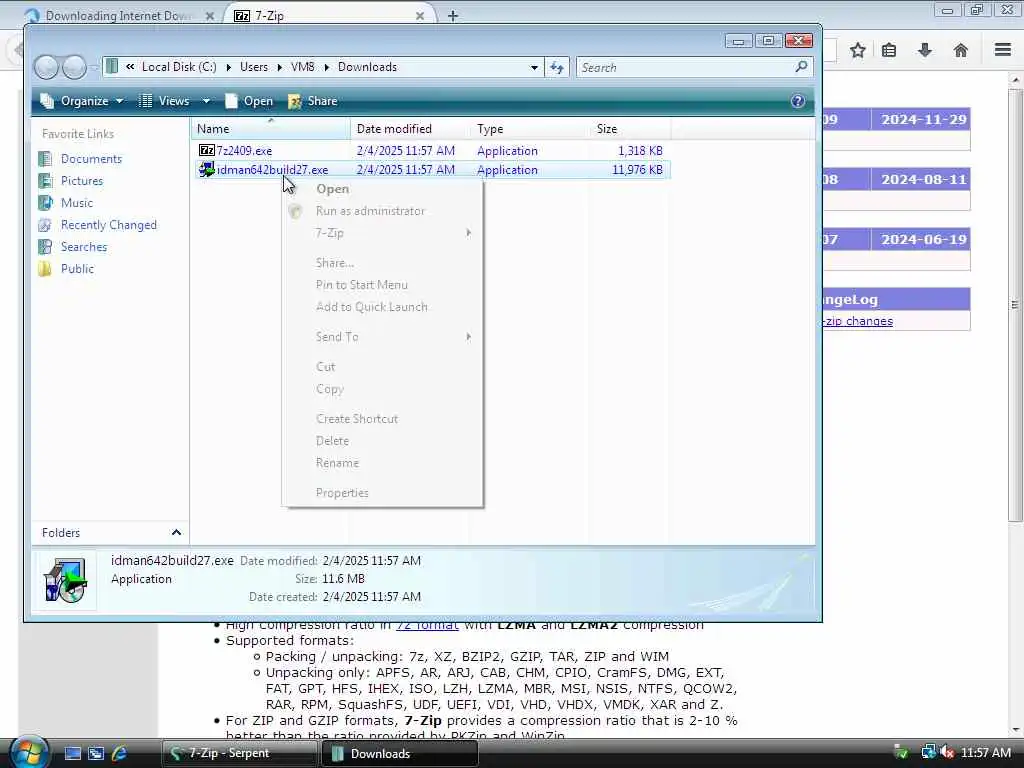The image size is (1024, 768).
Task: Click the browser home icon
Action: tap(961, 50)
